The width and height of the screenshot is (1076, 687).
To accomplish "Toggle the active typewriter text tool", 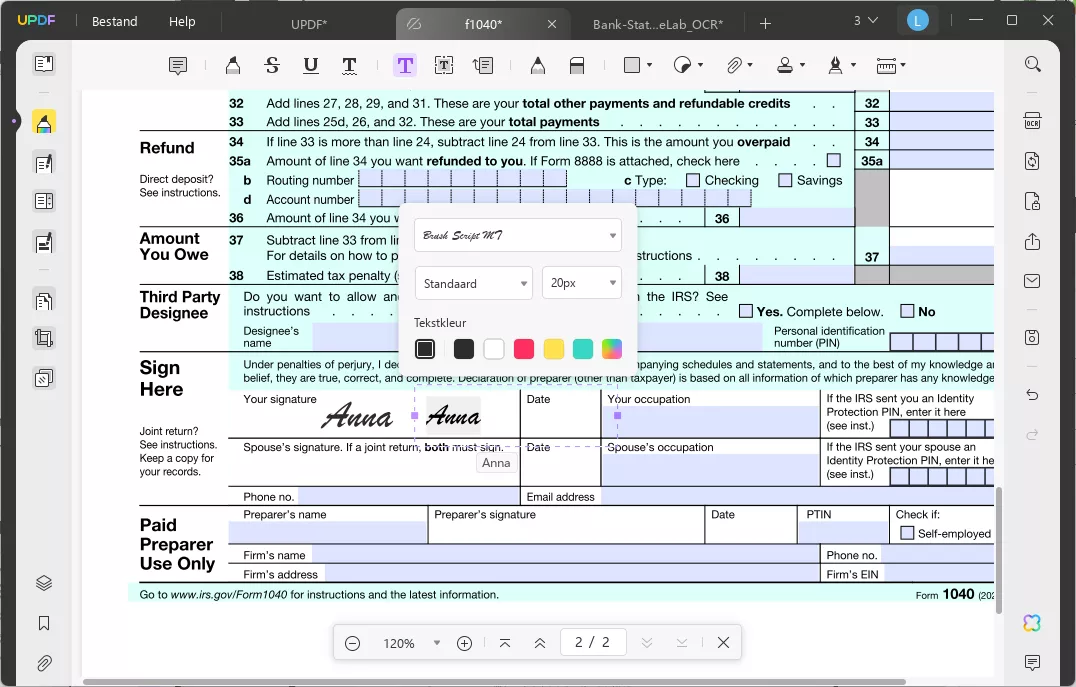I will (x=405, y=65).
